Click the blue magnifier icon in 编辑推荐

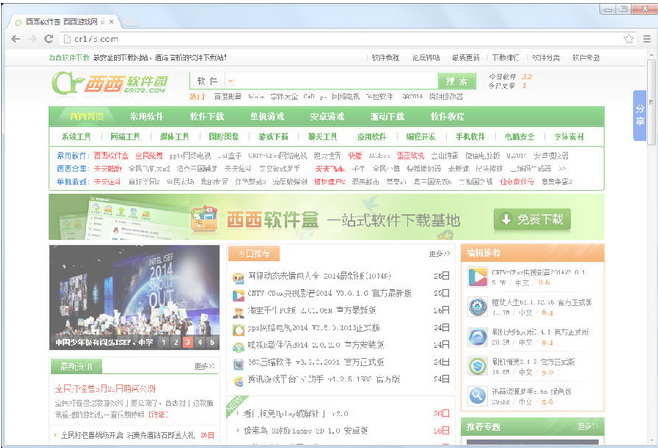(478, 396)
